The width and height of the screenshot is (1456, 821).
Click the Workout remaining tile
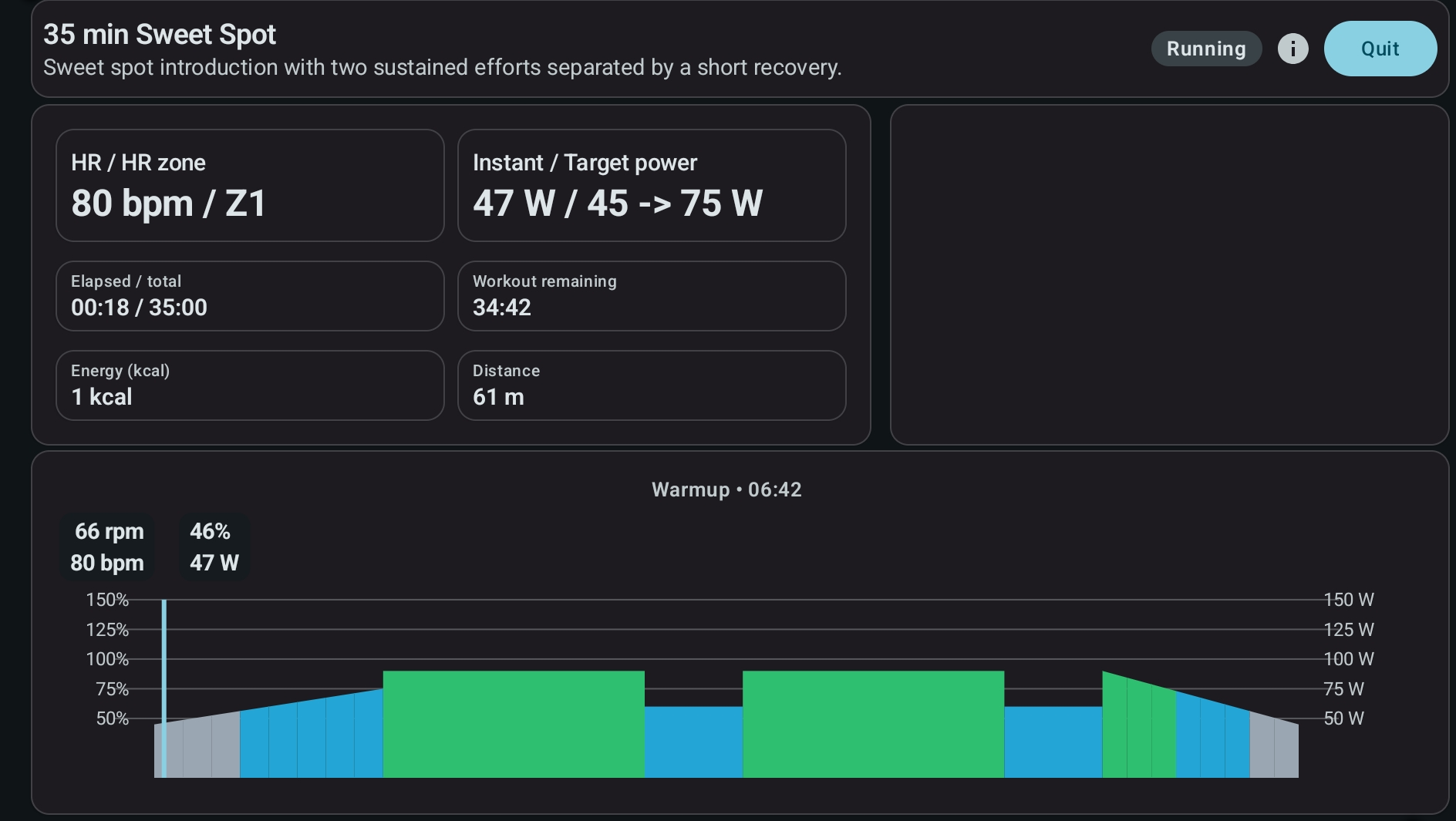652,296
